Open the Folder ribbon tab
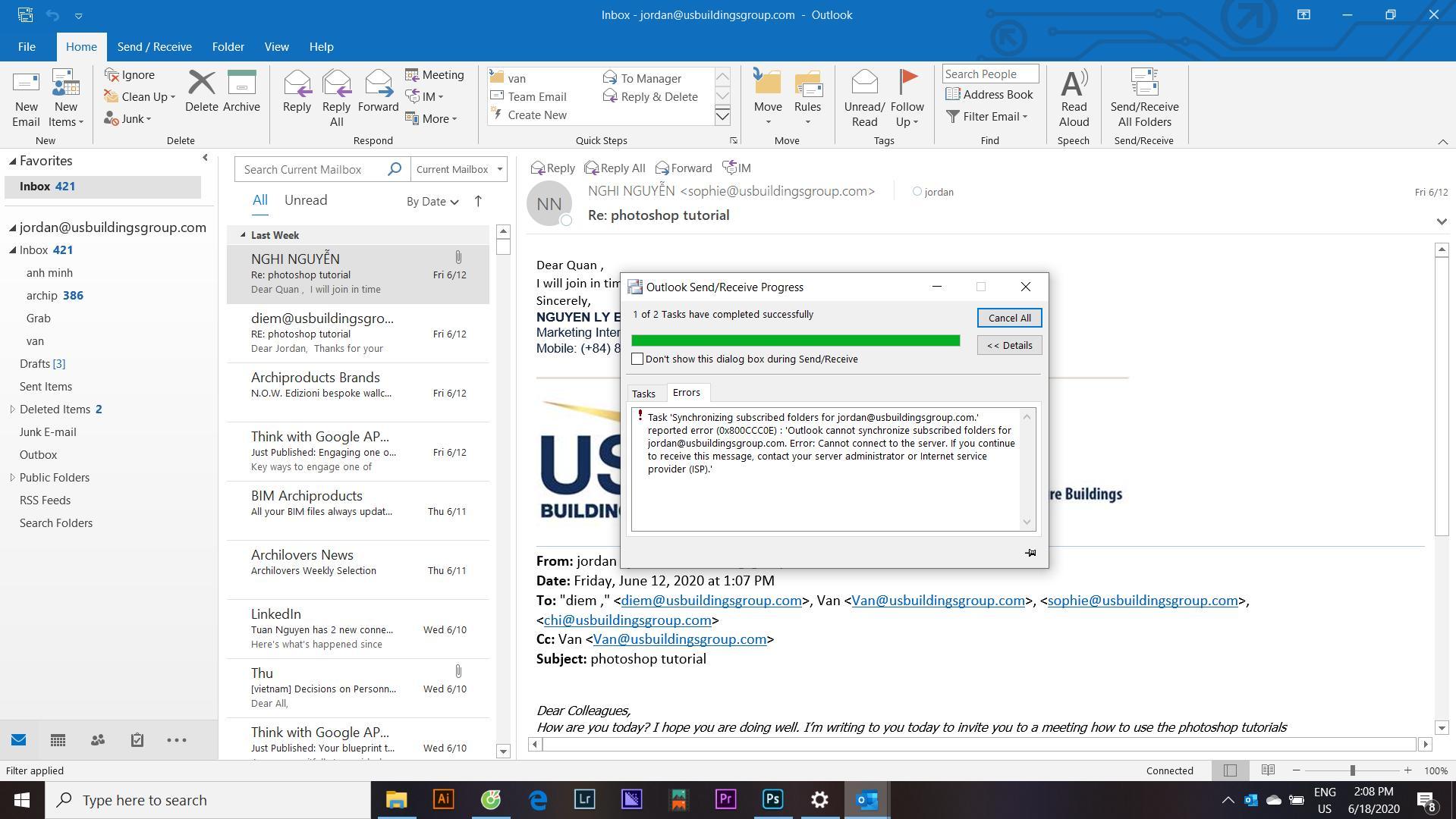Image resolution: width=1456 pixels, height=819 pixels. [228, 46]
